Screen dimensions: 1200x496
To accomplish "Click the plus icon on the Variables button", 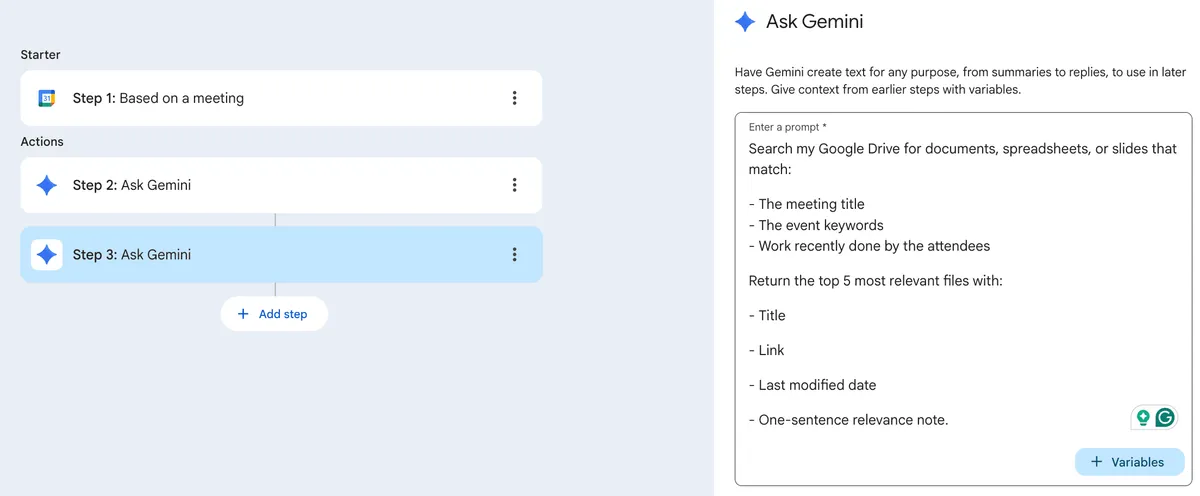I will click(1097, 462).
